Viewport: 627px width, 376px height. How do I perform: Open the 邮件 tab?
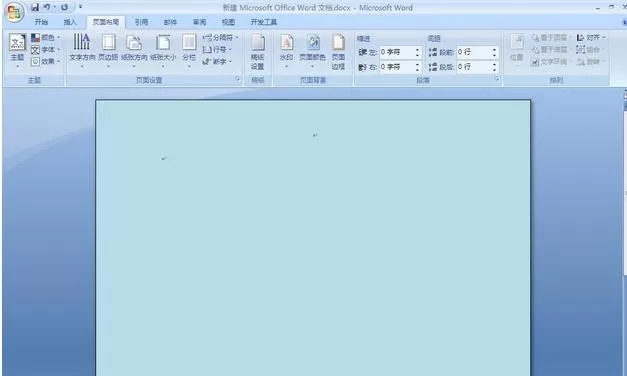(x=170, y=22)
